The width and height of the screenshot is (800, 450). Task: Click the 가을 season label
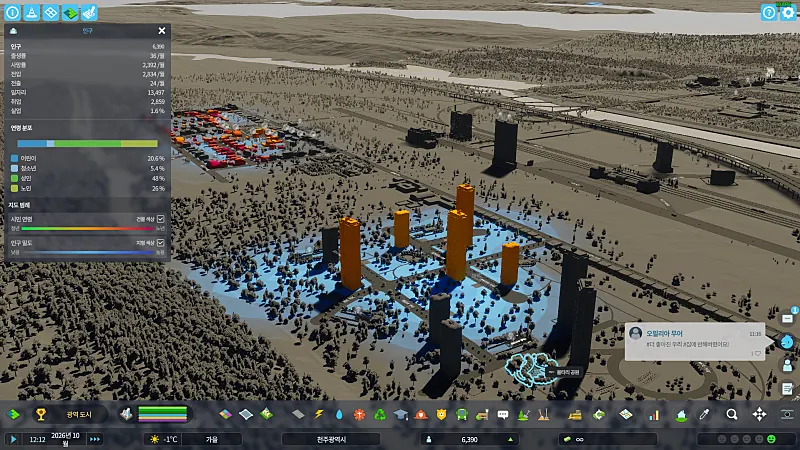[212, 439]
